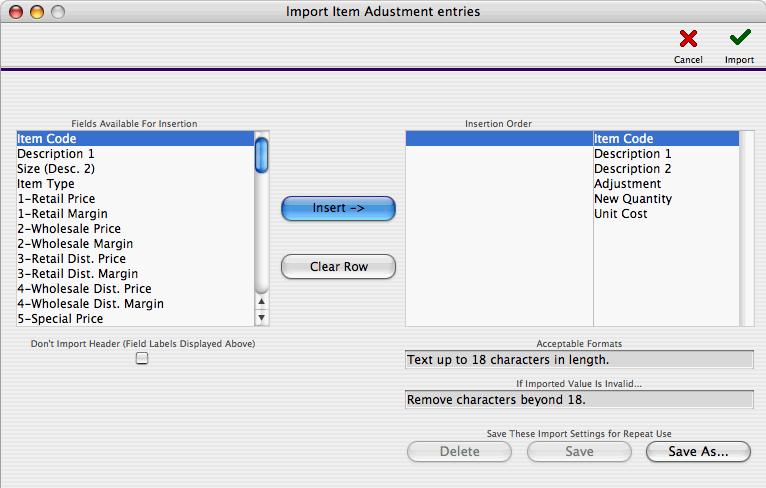Select 5-Special Price in fields list
This screenshot has width=766, height=488.
coord(135,318)
